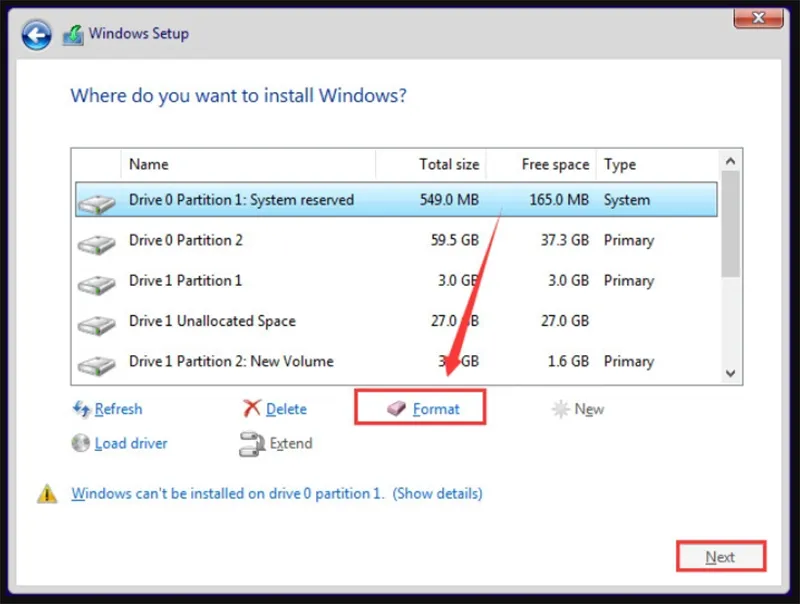800x604 pixels.
Task: Click the Extend drive icon
Action: (x=252, y=444)
